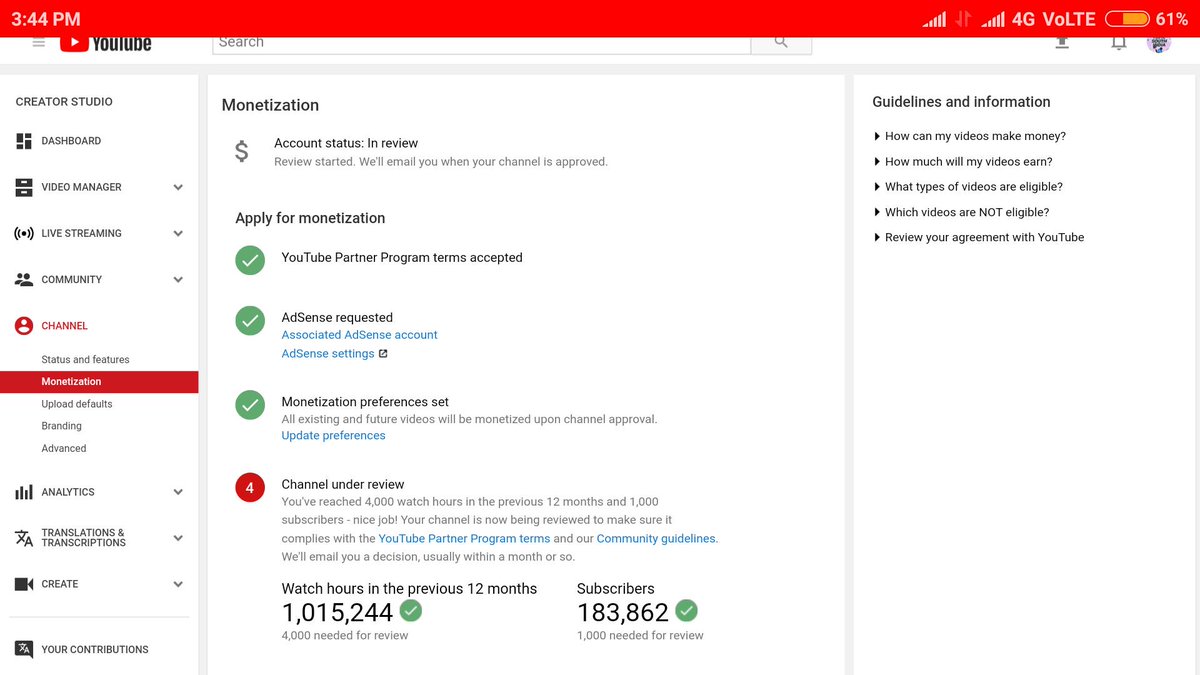Click the Creator Studio heading
1200x675 pixels.
pyautogui.click(x=64, y=102)
